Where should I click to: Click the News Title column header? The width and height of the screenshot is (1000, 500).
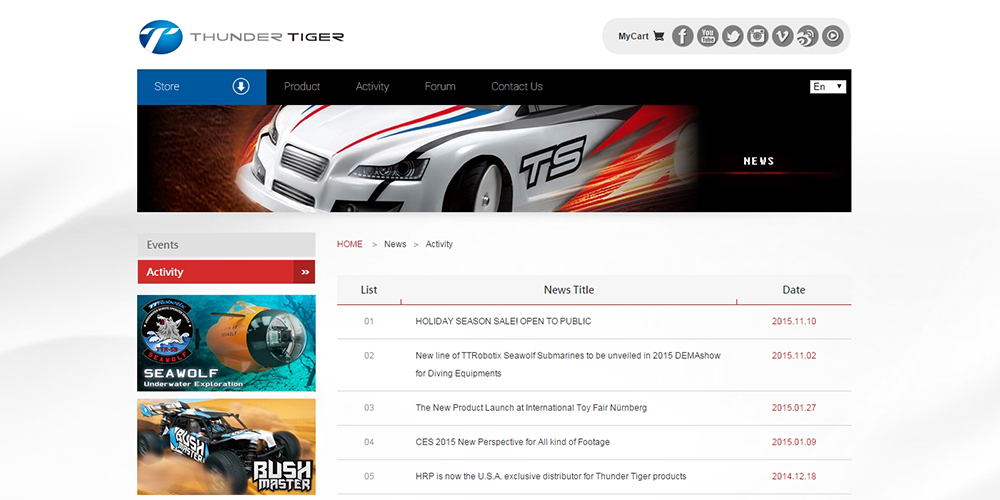tap(569, 290)
